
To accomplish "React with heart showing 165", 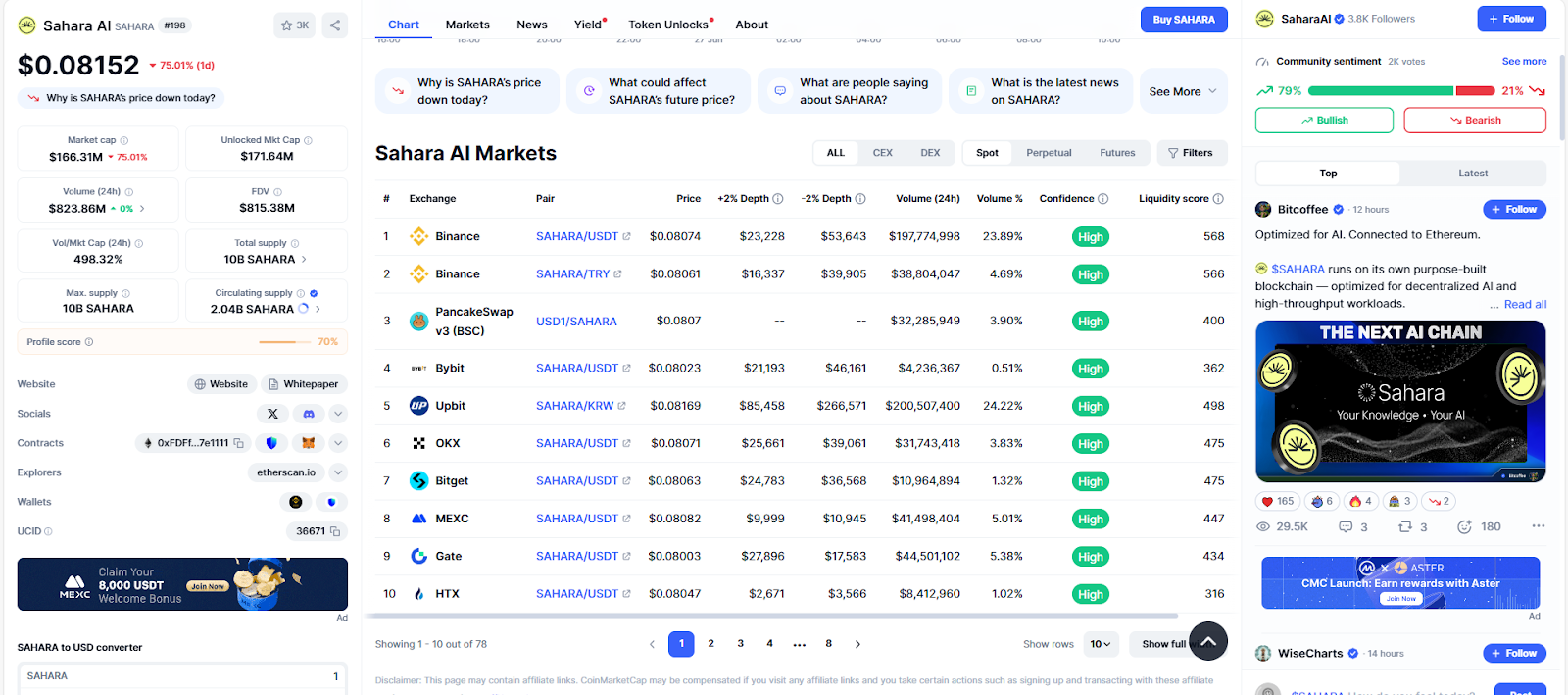I will 1278,501.
